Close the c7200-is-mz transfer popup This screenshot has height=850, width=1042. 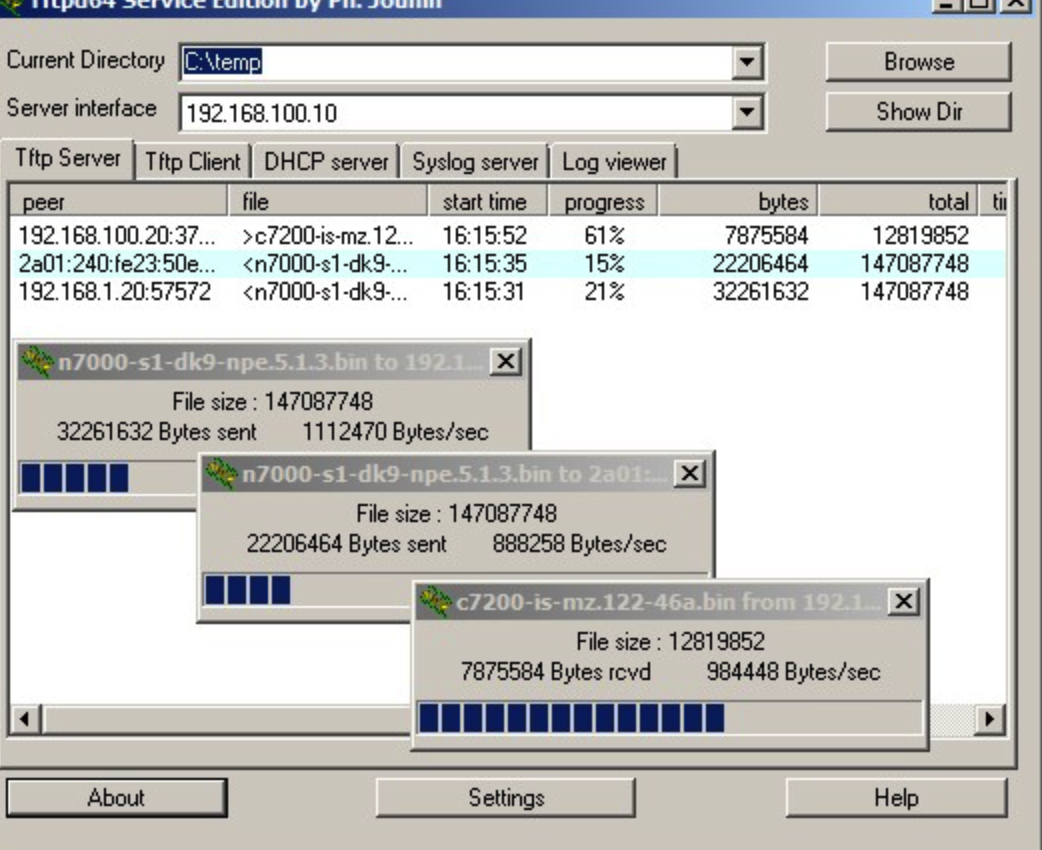point(904,601)
